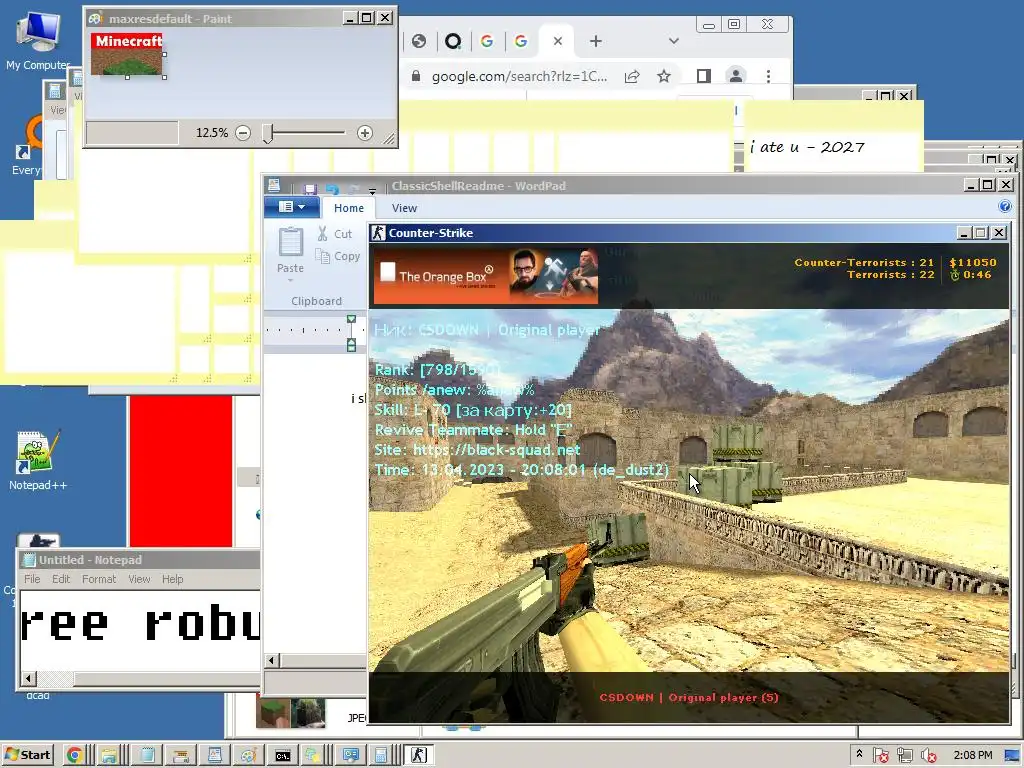Switch to Counter-Strike taskbar button
The width and height of the screenshot is (1024, 768).
pyautogui.click(x=419, y=755)
